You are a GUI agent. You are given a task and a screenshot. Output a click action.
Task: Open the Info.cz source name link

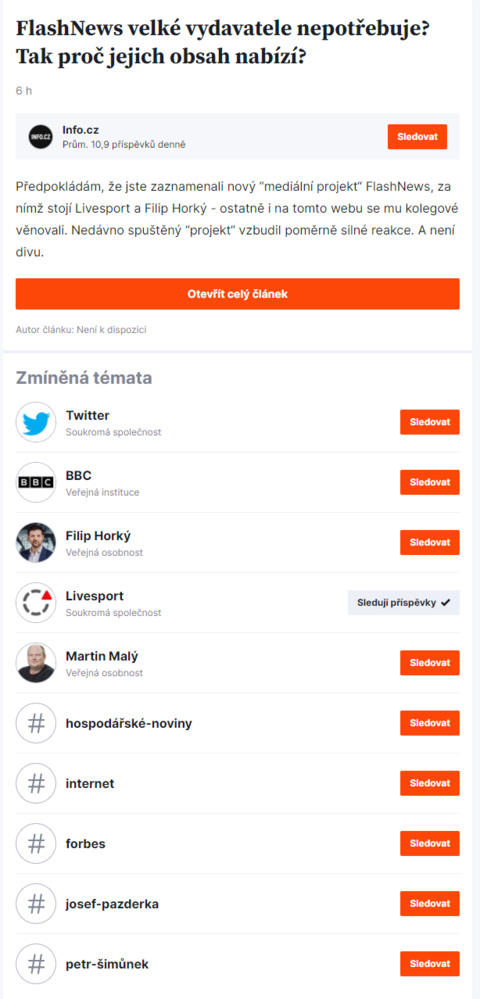click(80, 131)
